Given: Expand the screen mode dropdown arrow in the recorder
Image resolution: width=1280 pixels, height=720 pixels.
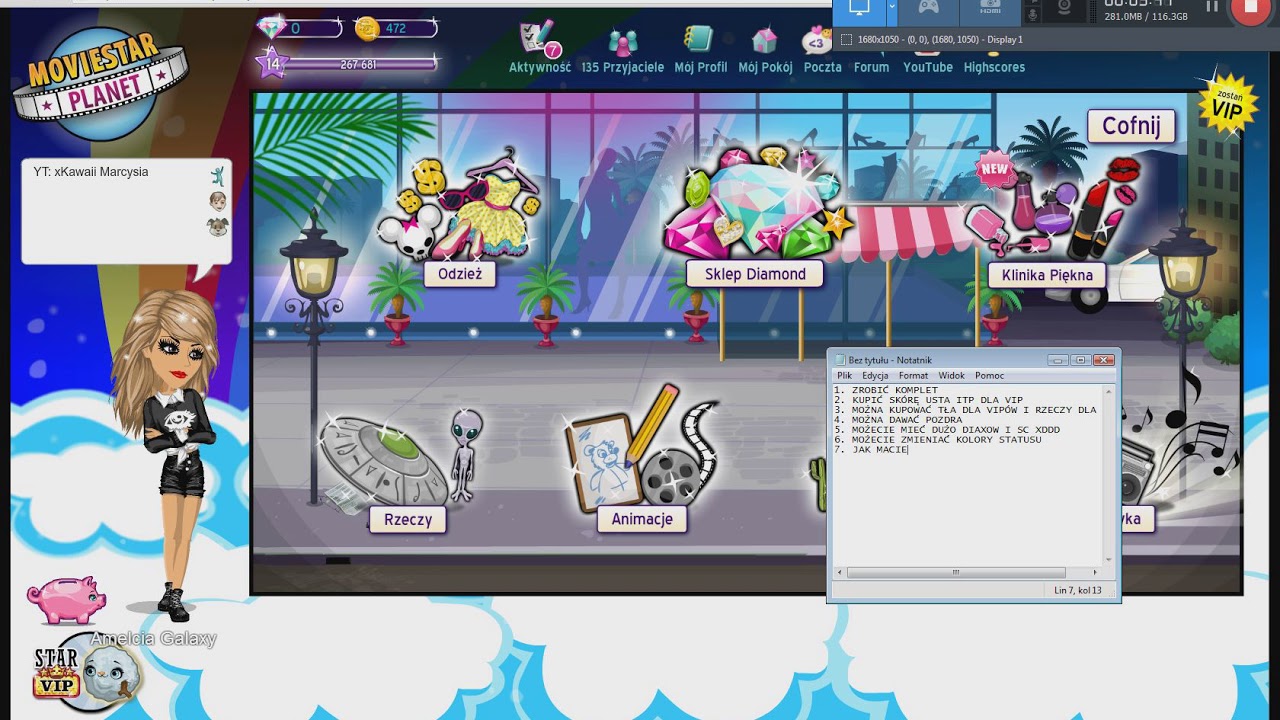Looking at the screenshot, I should (x=892, y=8).
